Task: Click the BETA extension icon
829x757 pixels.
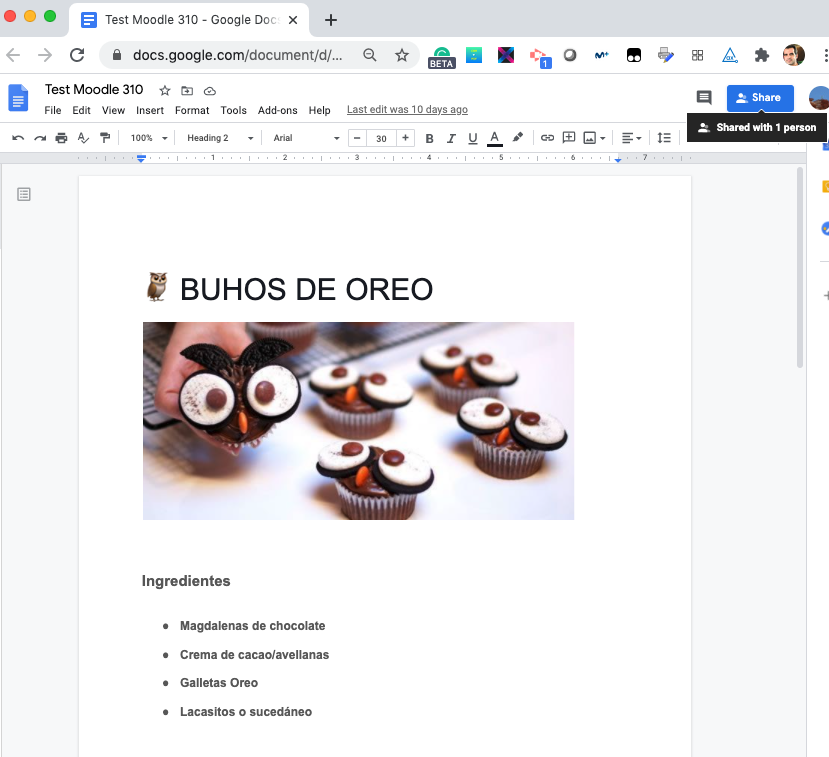Action: click(441, 57)
